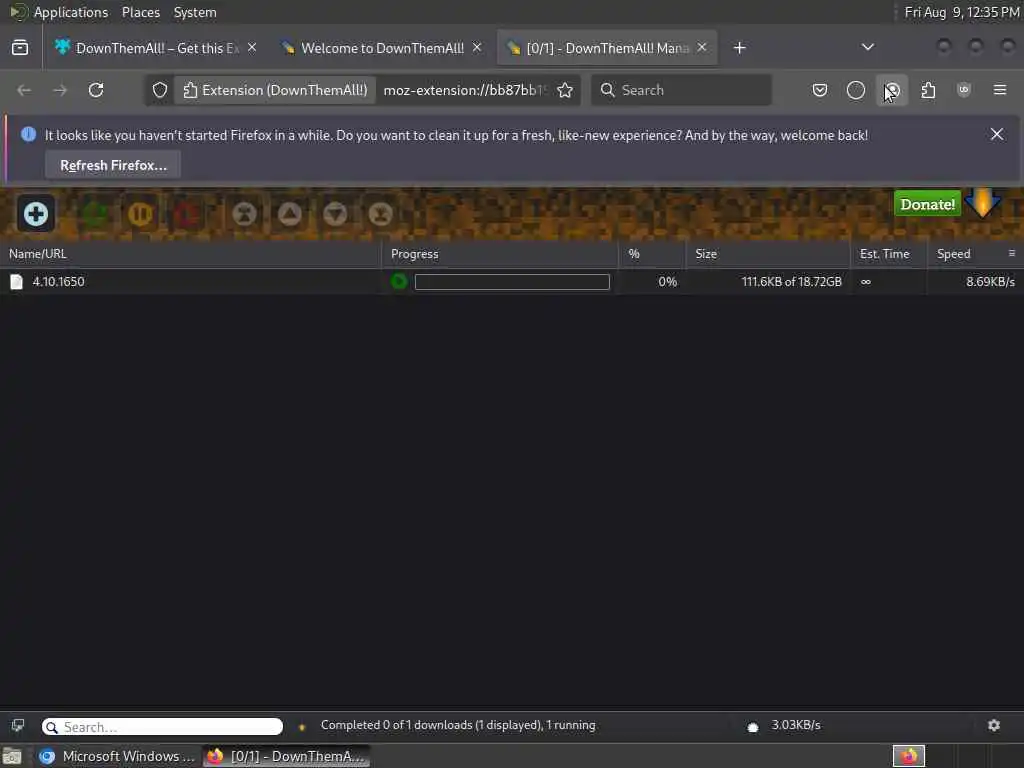This screenshot has width=1024, height=768.
Task: Click the file icon of 4.10.1650
Action: click(x=16, y=281)
